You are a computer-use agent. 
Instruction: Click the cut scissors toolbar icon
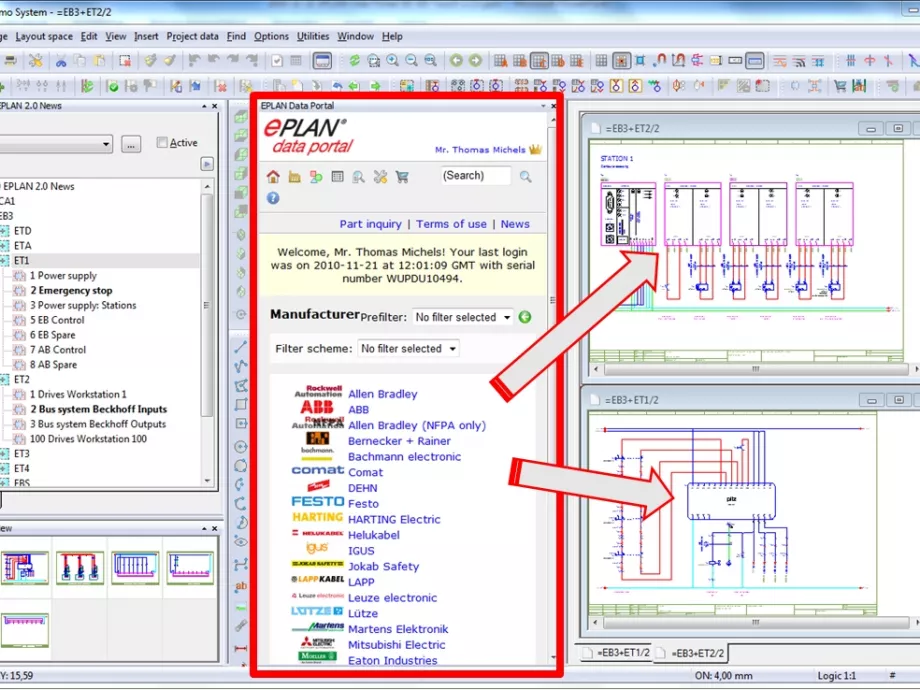tap(60, 60)
